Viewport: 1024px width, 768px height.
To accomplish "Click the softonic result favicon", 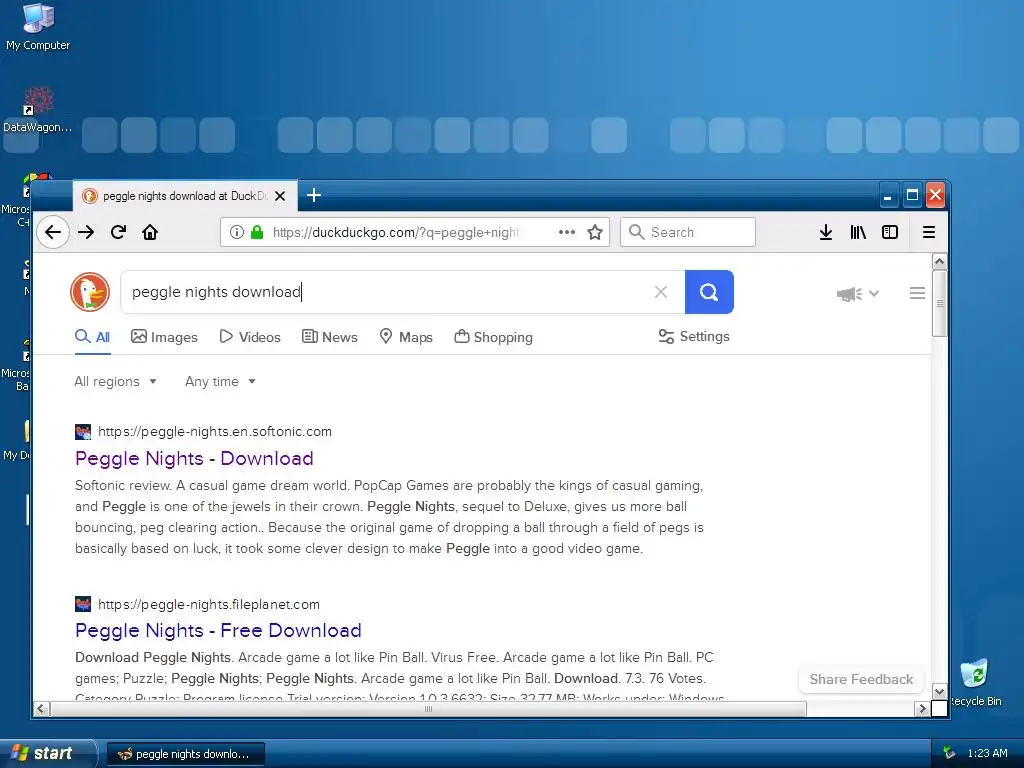I will [83, 432].
